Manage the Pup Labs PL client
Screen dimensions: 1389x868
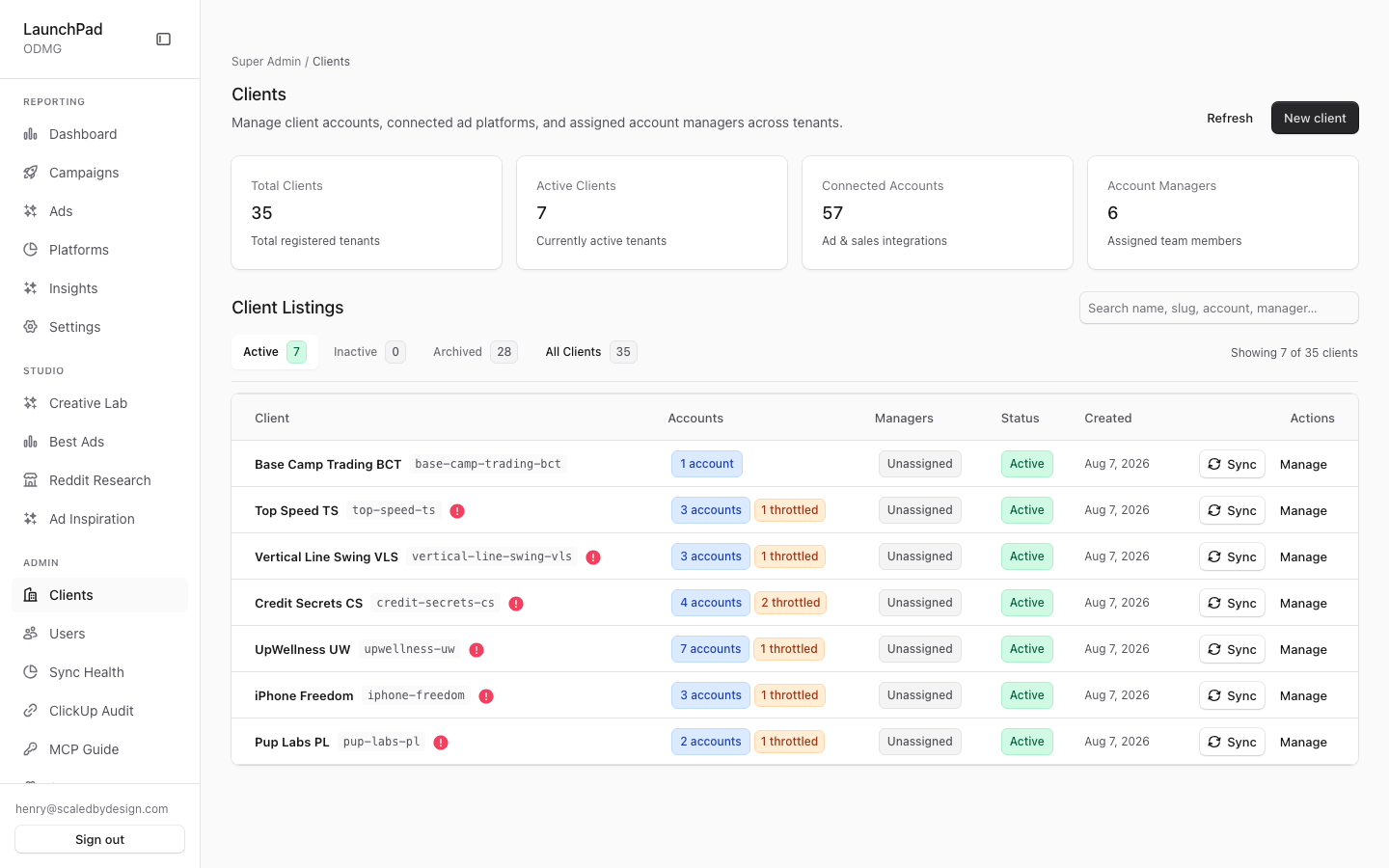pyautogui.click(x=1303, y=742)
